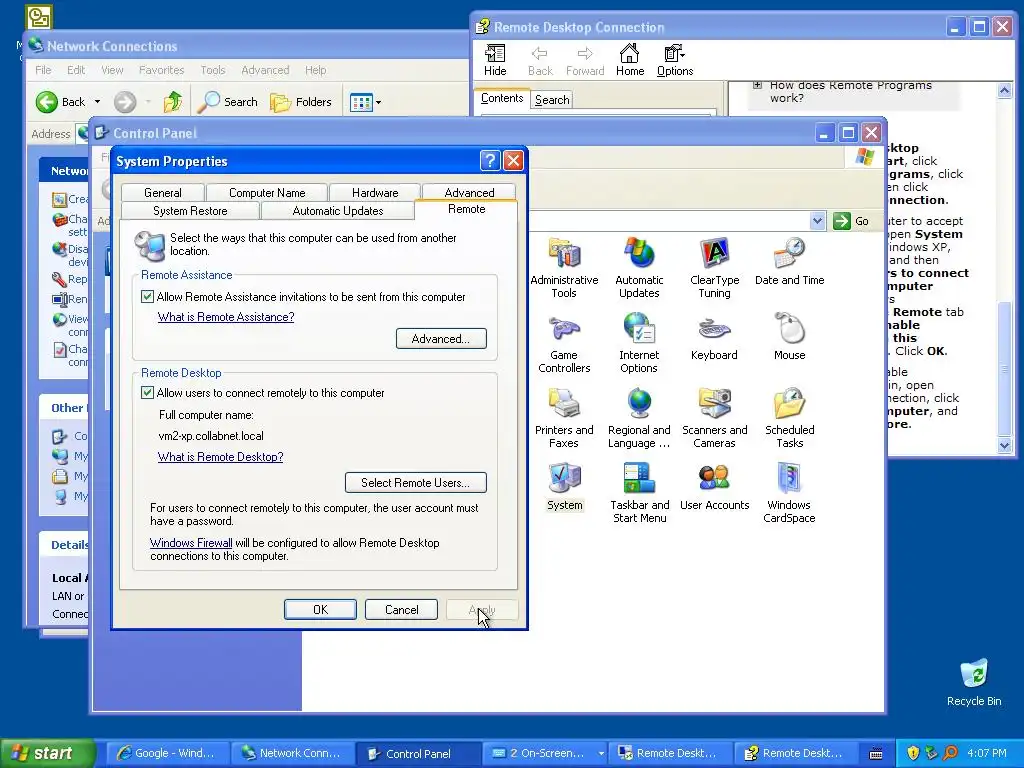This screenshot has height=768, width=1024.
Task: Open Scheduled Tasks icon
Action: [x=790, y=418]
